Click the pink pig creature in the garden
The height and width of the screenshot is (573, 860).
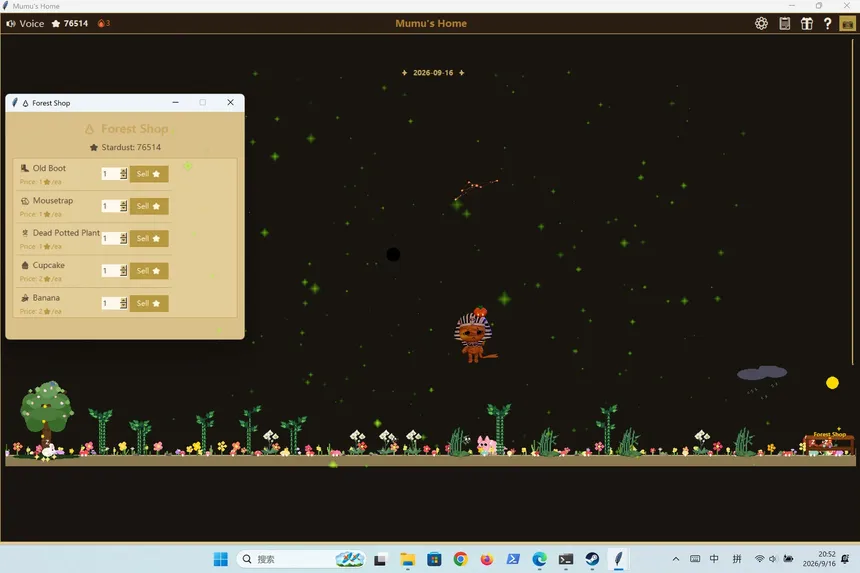point(486,444)
